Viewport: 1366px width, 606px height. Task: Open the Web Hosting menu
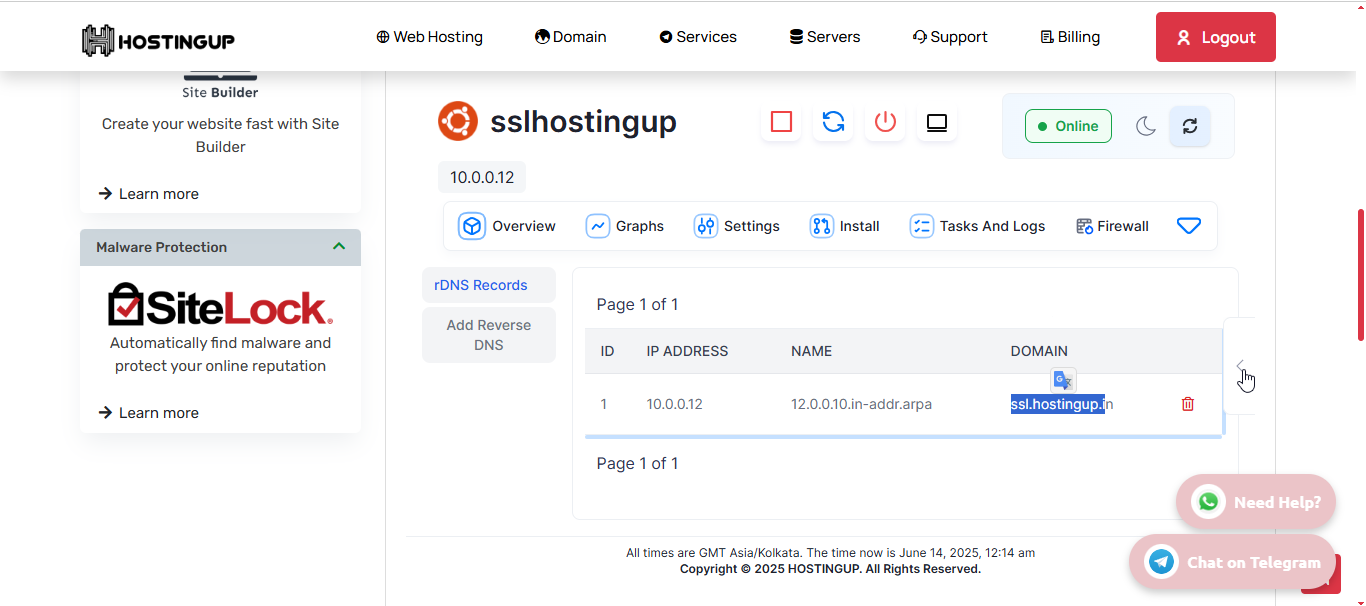429,37
